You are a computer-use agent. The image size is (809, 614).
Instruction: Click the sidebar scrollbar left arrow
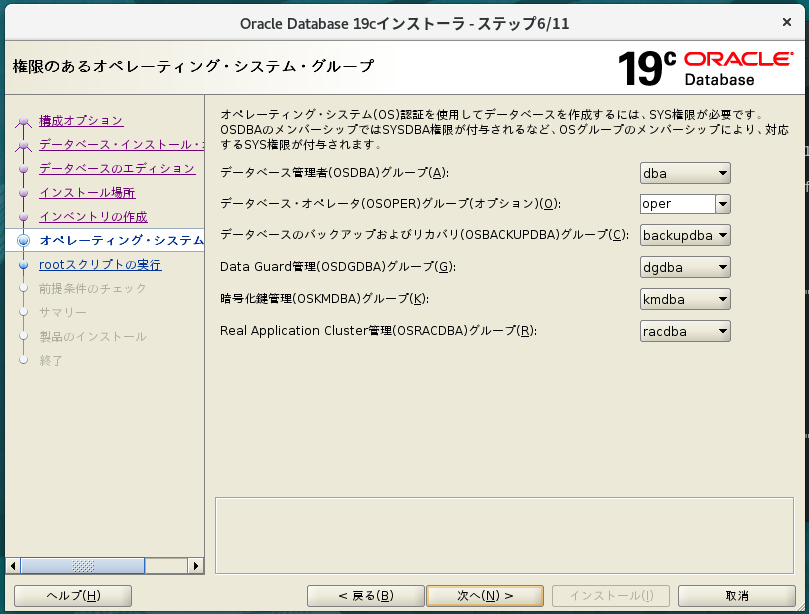pos(13,566)
